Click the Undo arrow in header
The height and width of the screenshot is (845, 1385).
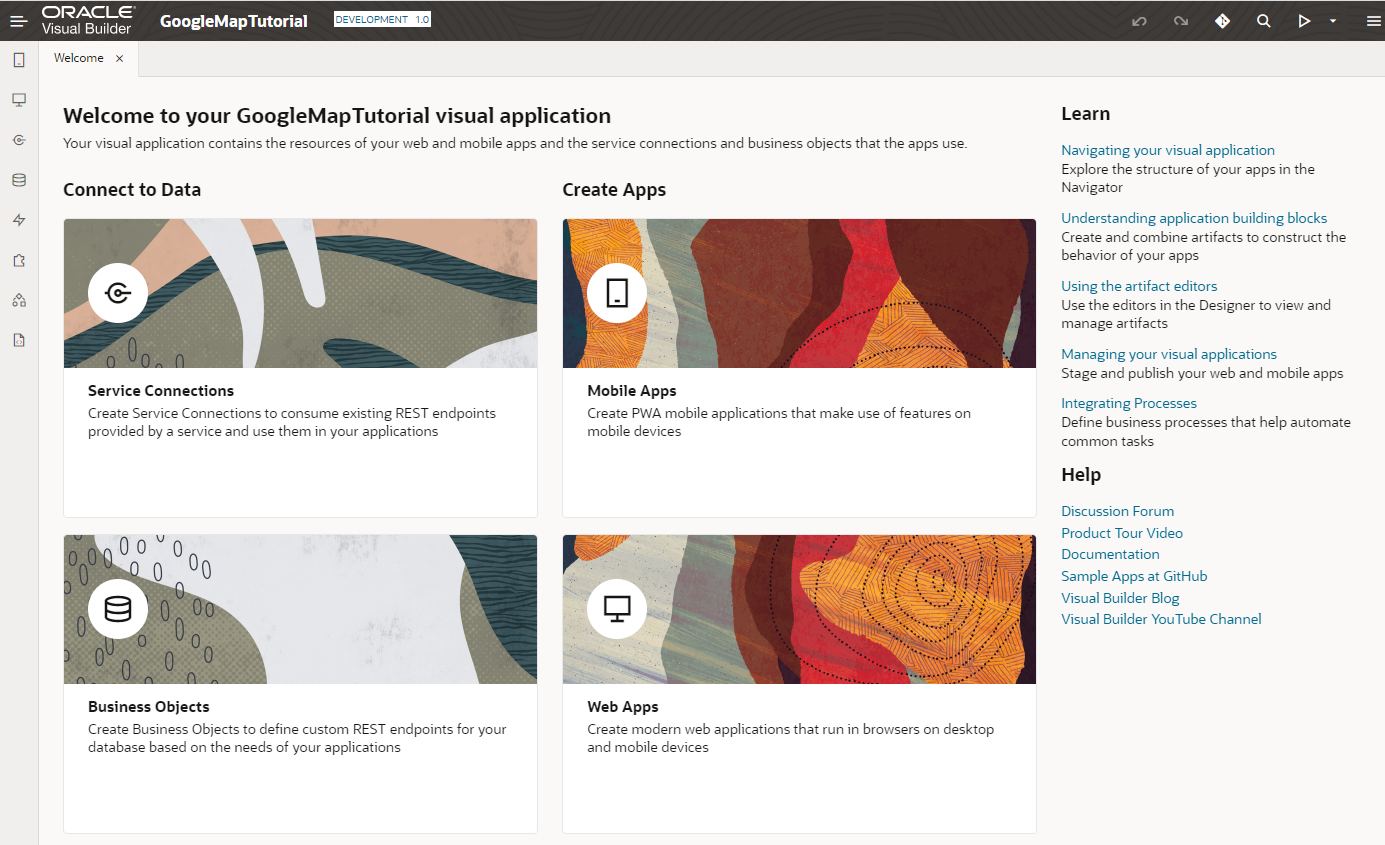1139,21
